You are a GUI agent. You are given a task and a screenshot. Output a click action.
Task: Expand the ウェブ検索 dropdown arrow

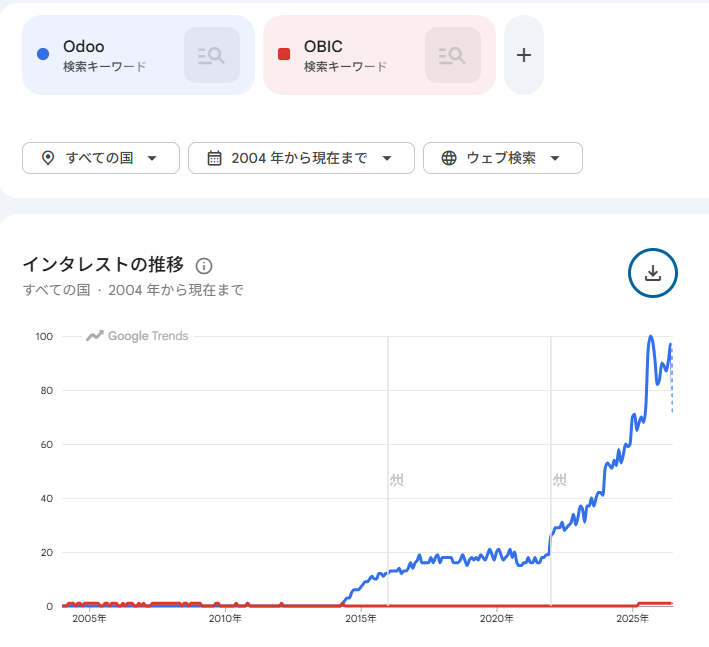click(555, 158)
